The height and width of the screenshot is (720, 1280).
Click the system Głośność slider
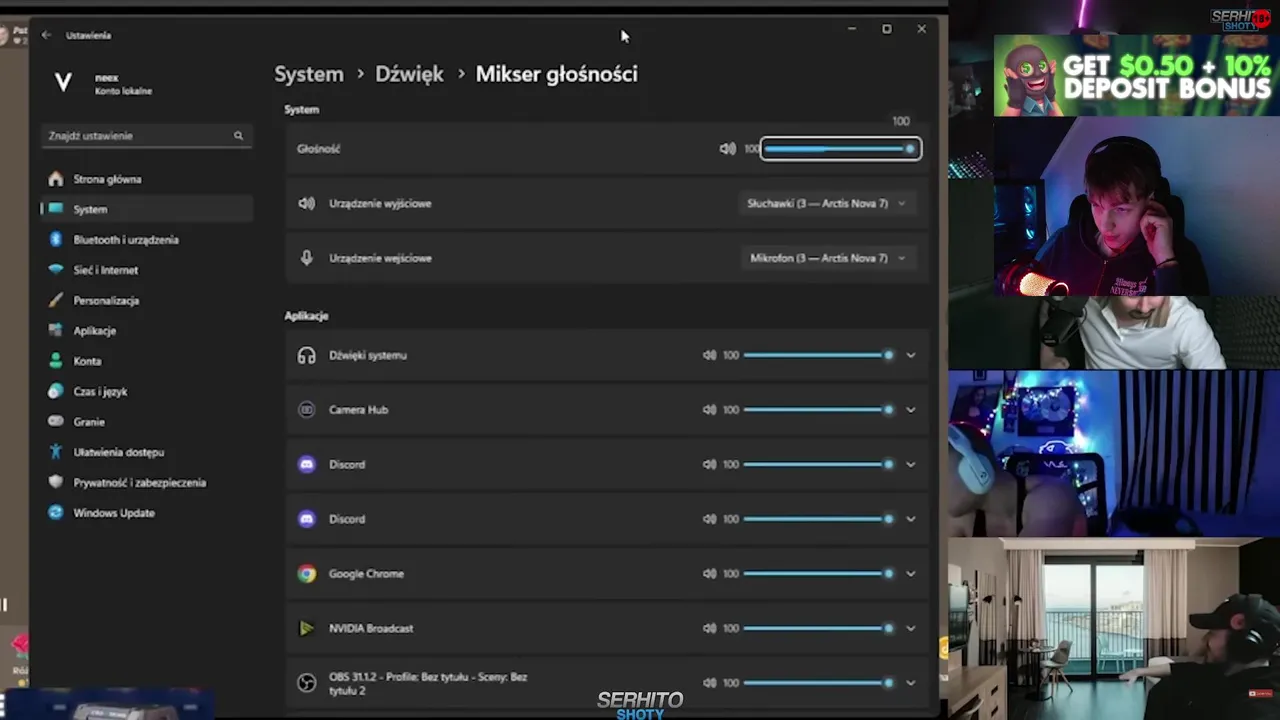tap(840, 149)
